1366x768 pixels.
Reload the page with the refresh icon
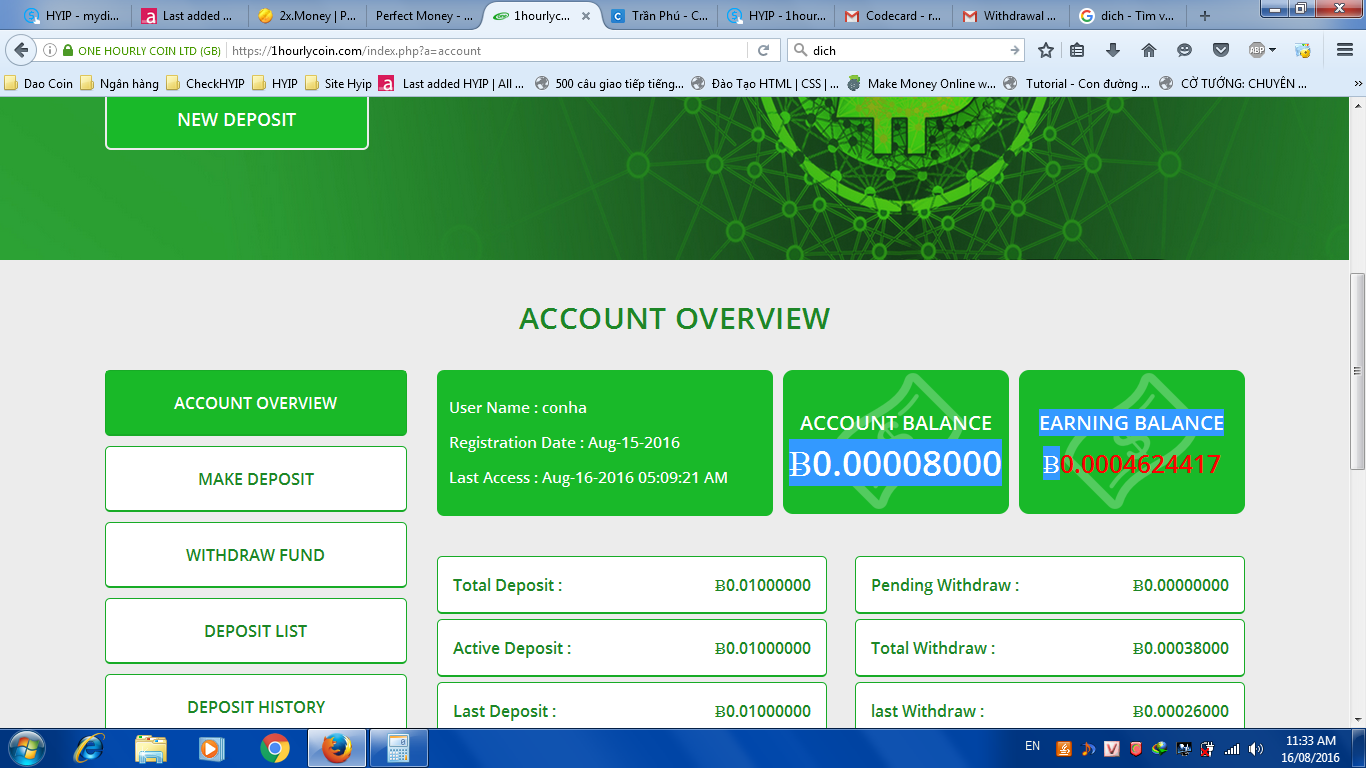[763, 50]
